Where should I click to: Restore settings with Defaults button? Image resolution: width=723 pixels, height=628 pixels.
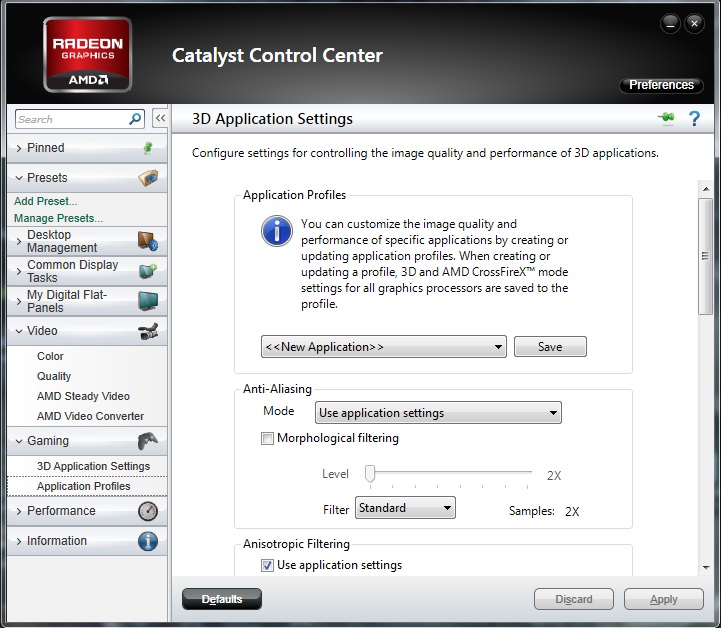coord(222,599)
